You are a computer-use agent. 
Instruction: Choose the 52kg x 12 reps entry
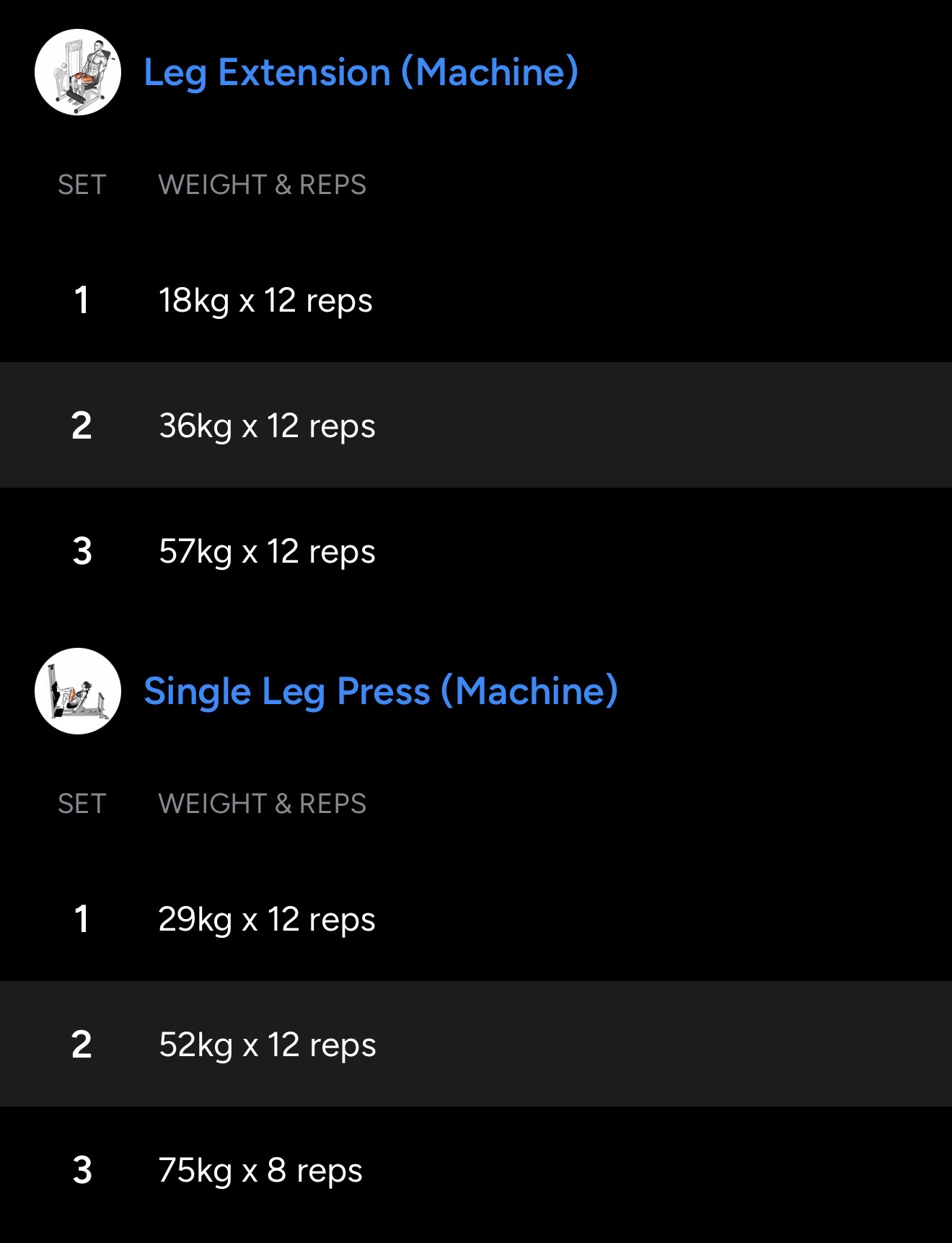click(267, 1045)
